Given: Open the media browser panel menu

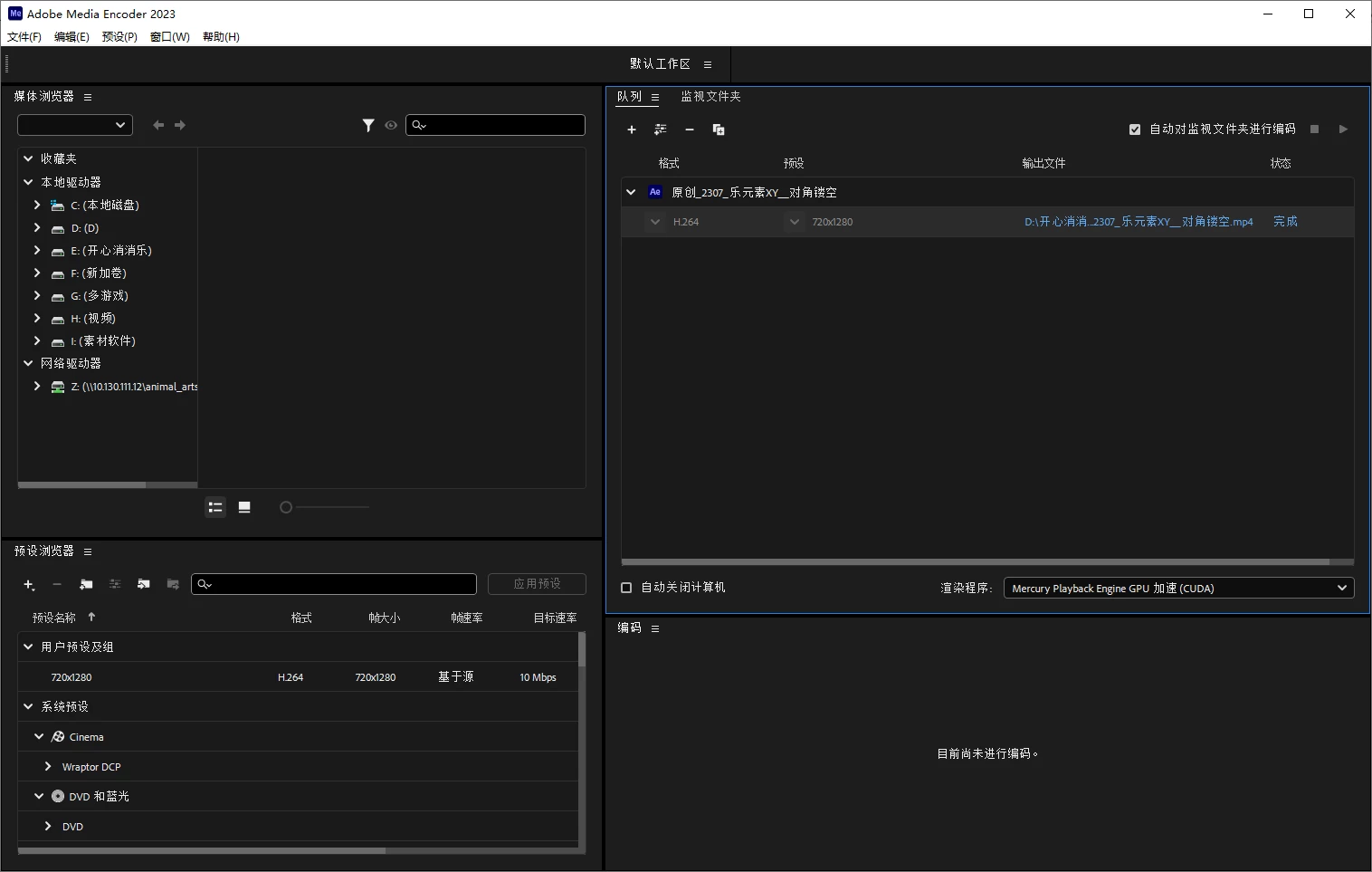Looking at the screenshot, I should pyautogui.click(x=88, y=97).
